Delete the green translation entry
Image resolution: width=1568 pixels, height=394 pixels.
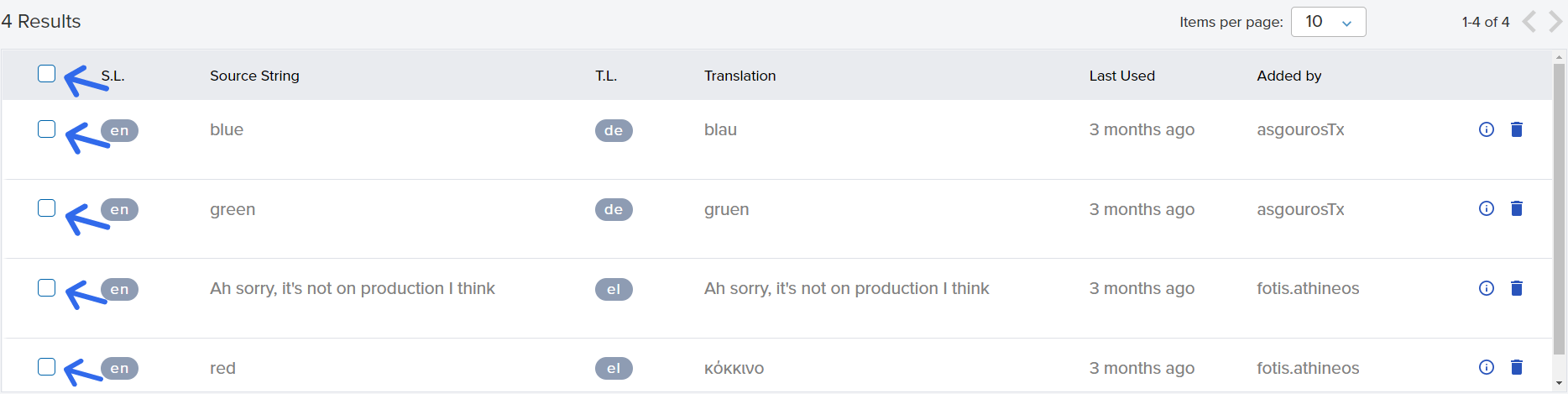point(1517,208)
